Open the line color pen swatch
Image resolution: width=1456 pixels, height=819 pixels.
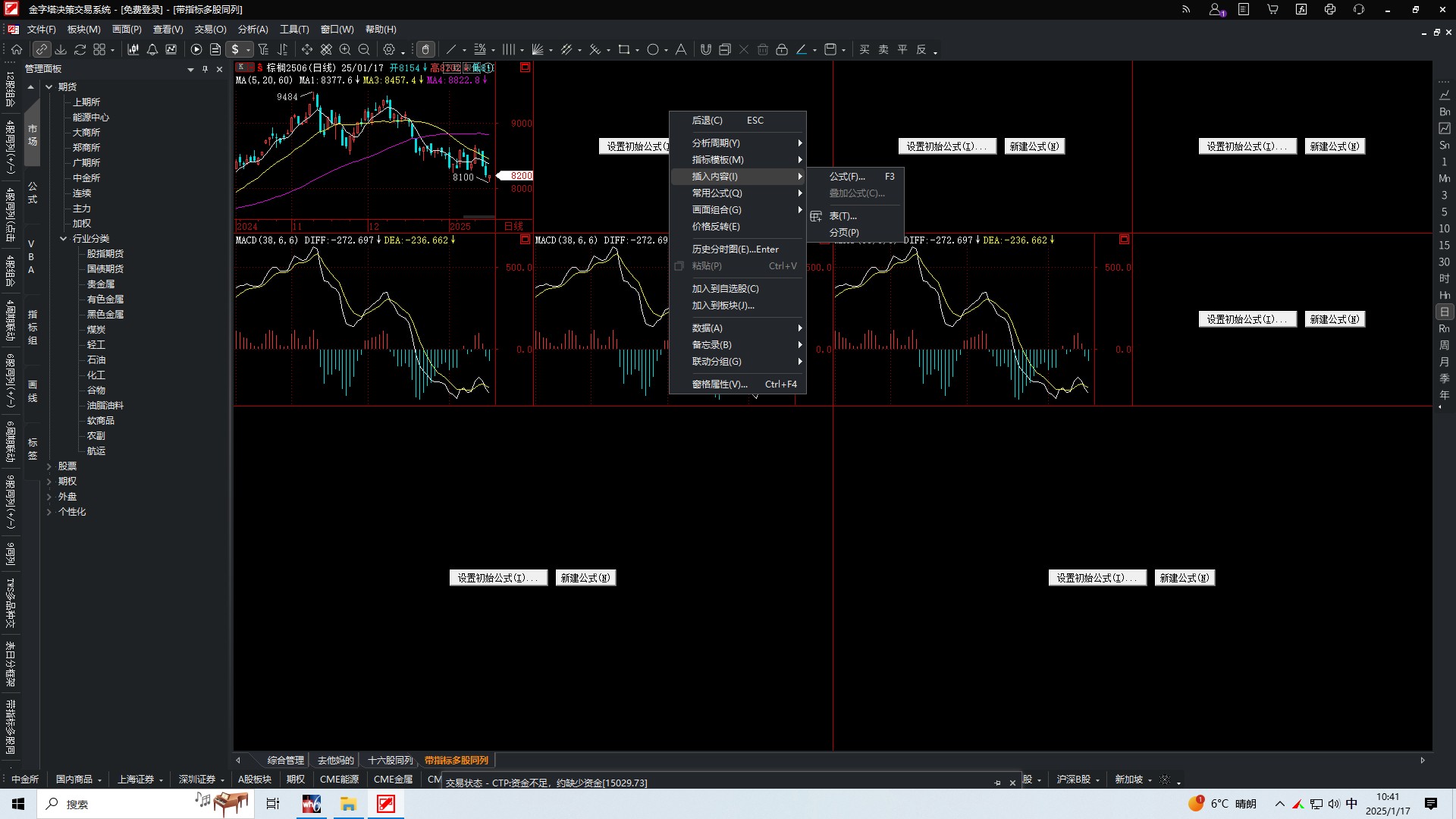802,49
